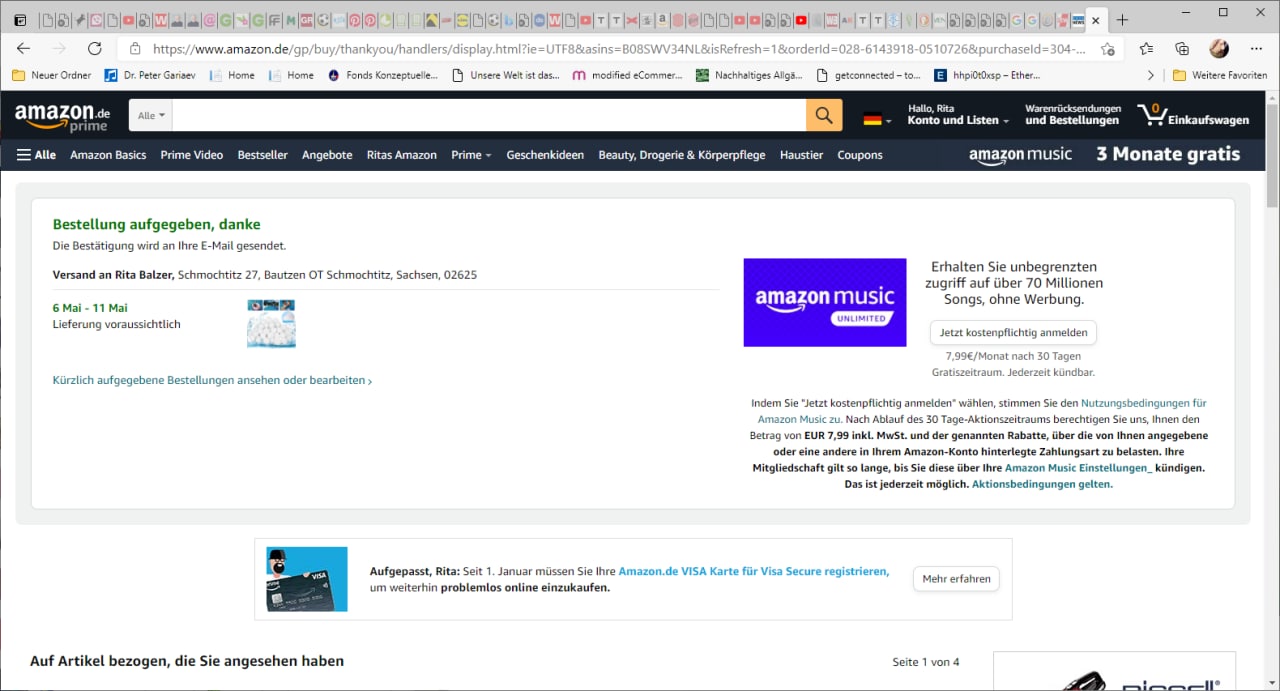Expand the Konto und Listen menu
The image size is (1280, 691).
957,120
